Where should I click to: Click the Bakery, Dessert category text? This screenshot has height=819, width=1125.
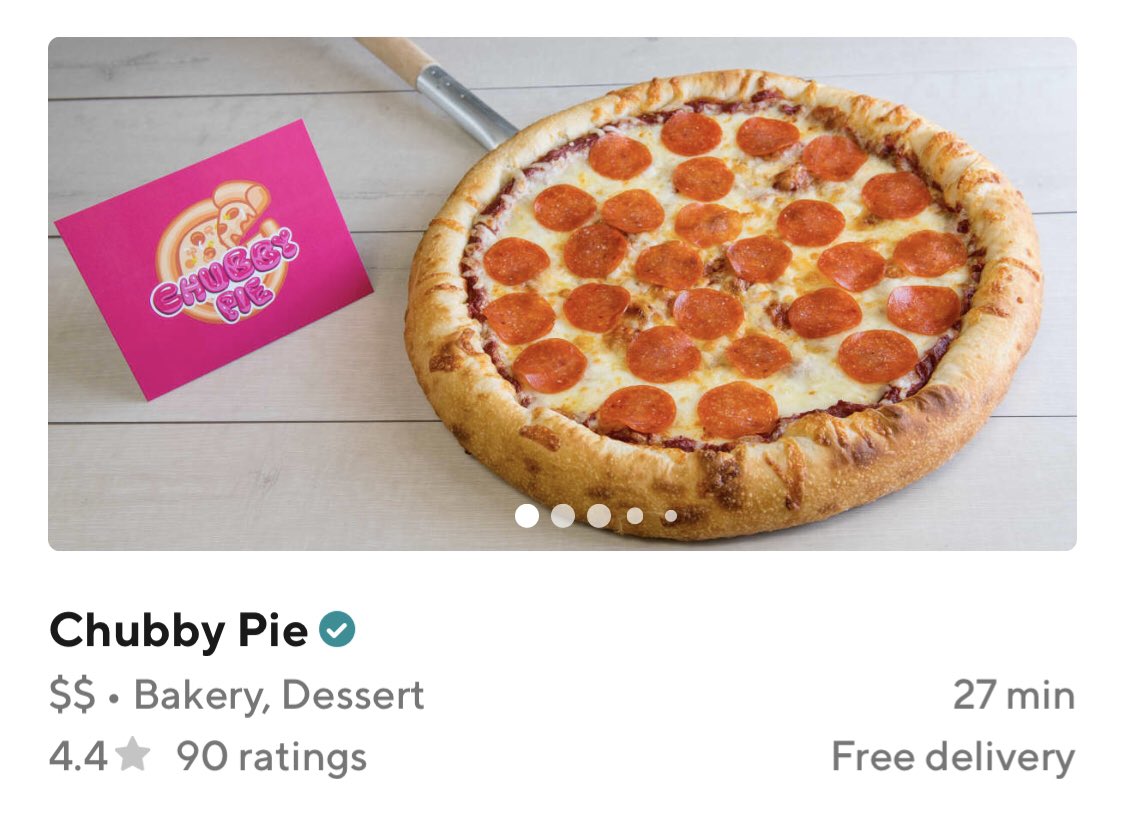click(279, 696)
